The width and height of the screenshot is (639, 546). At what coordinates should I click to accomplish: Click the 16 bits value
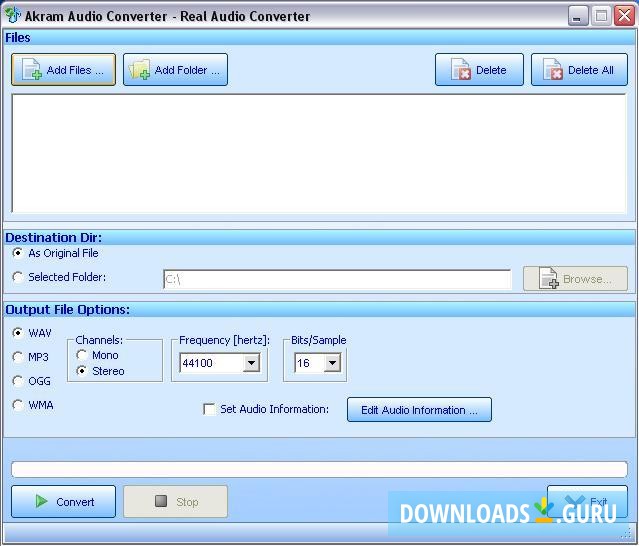303,363
